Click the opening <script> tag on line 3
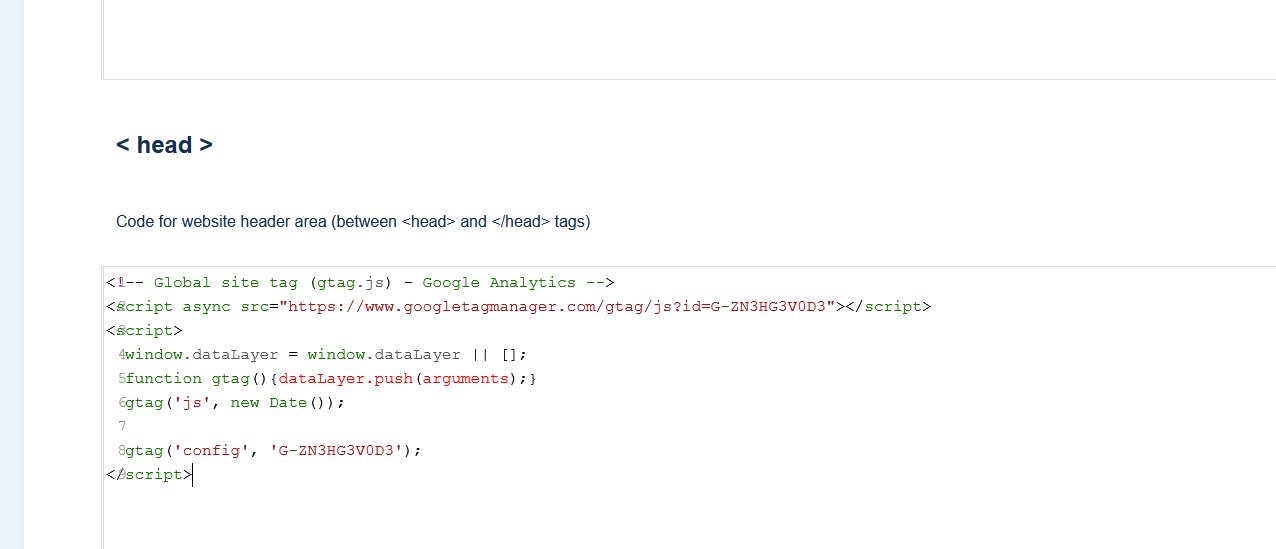Screen dimensions: 1276x549 144,331
